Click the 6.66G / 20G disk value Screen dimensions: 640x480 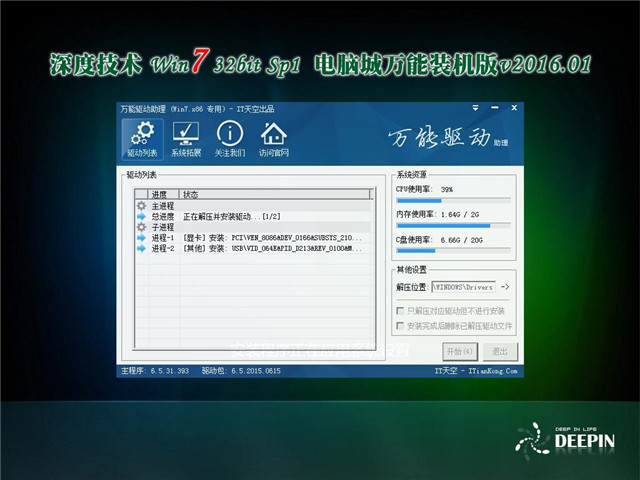coord(461,240)
